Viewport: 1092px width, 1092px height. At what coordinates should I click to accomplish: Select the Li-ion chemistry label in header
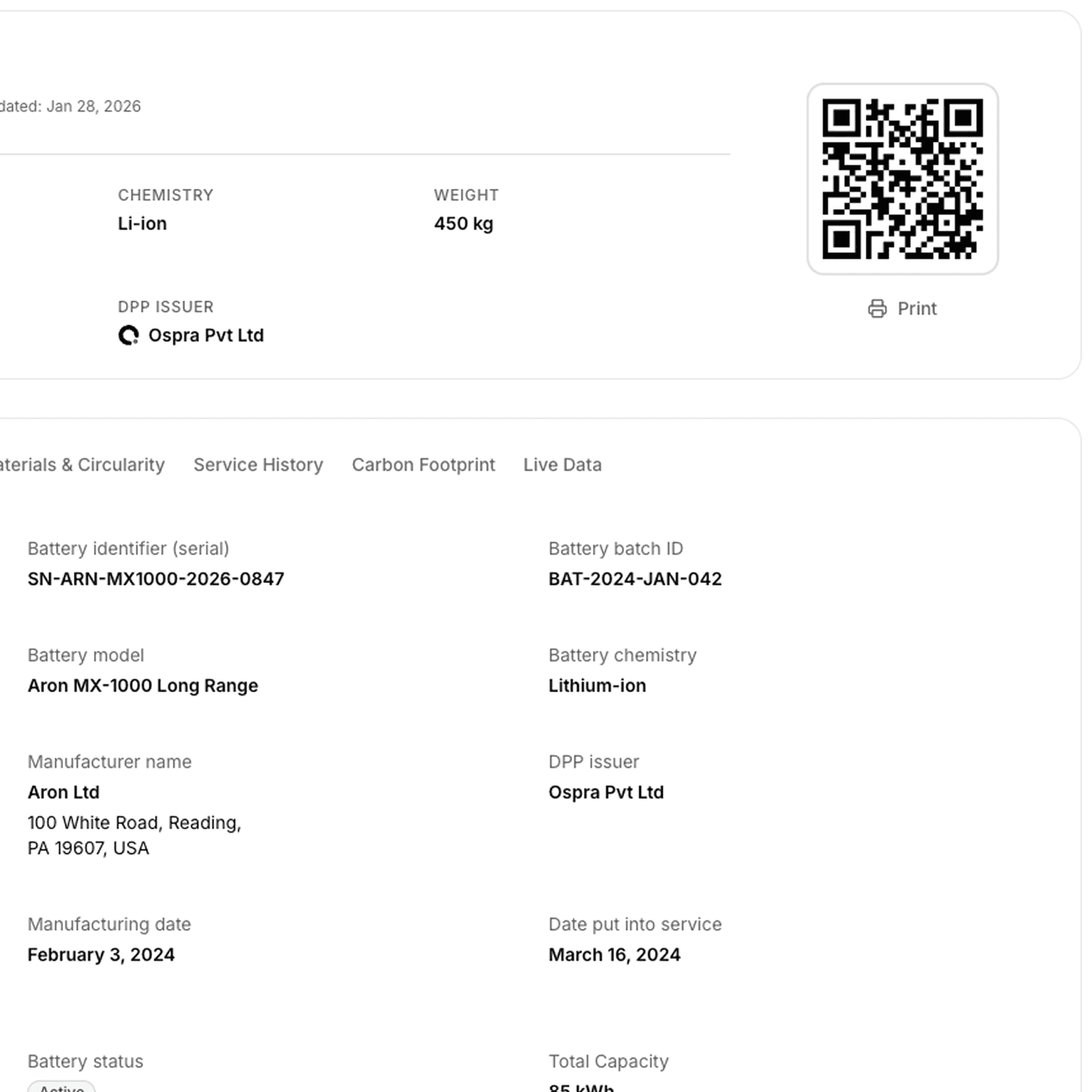(x=143, y=223)
